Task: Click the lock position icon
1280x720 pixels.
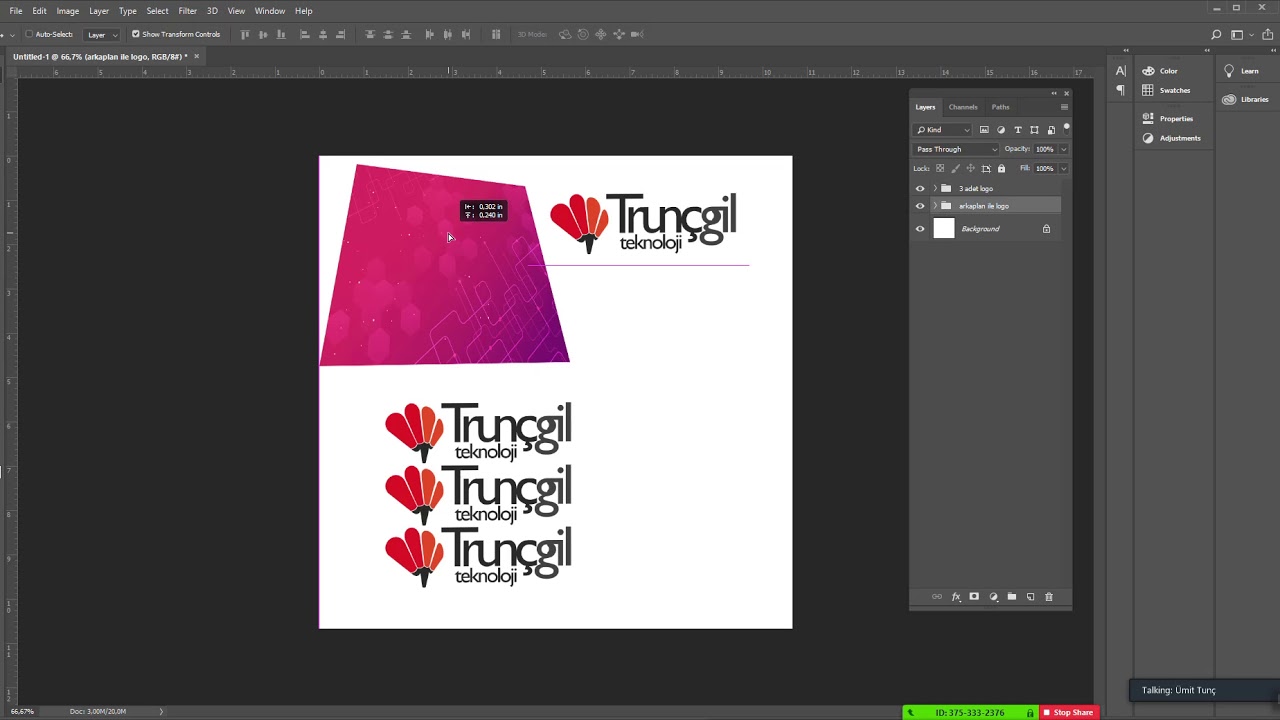Action: pyautogui.click(x=970, y=168)
